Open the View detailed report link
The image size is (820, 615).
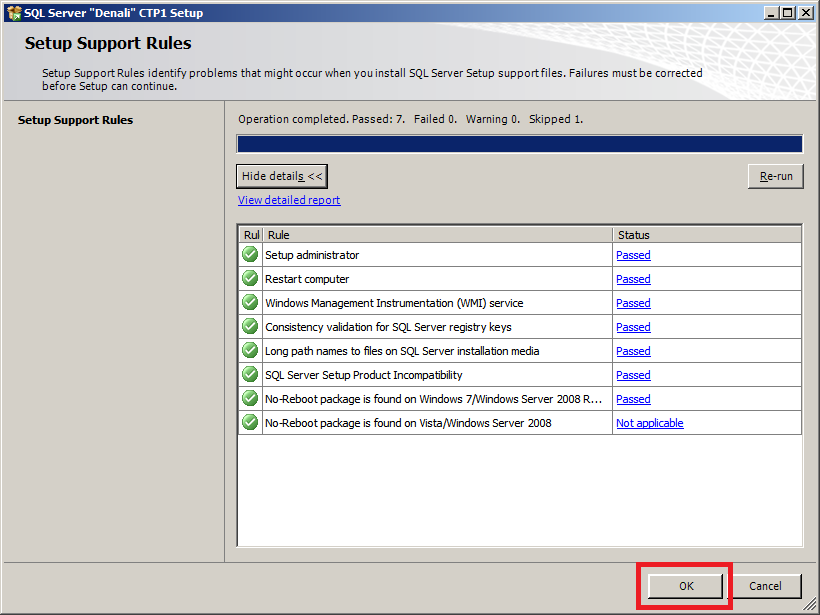click(x=289, y=200)
